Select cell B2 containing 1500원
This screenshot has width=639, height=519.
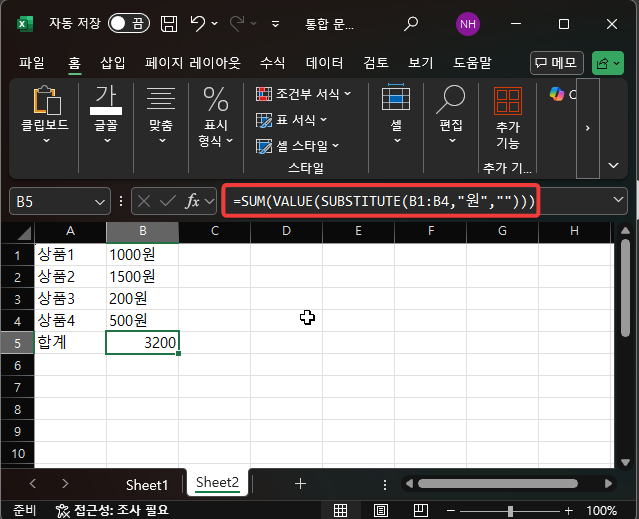point(143,277)
